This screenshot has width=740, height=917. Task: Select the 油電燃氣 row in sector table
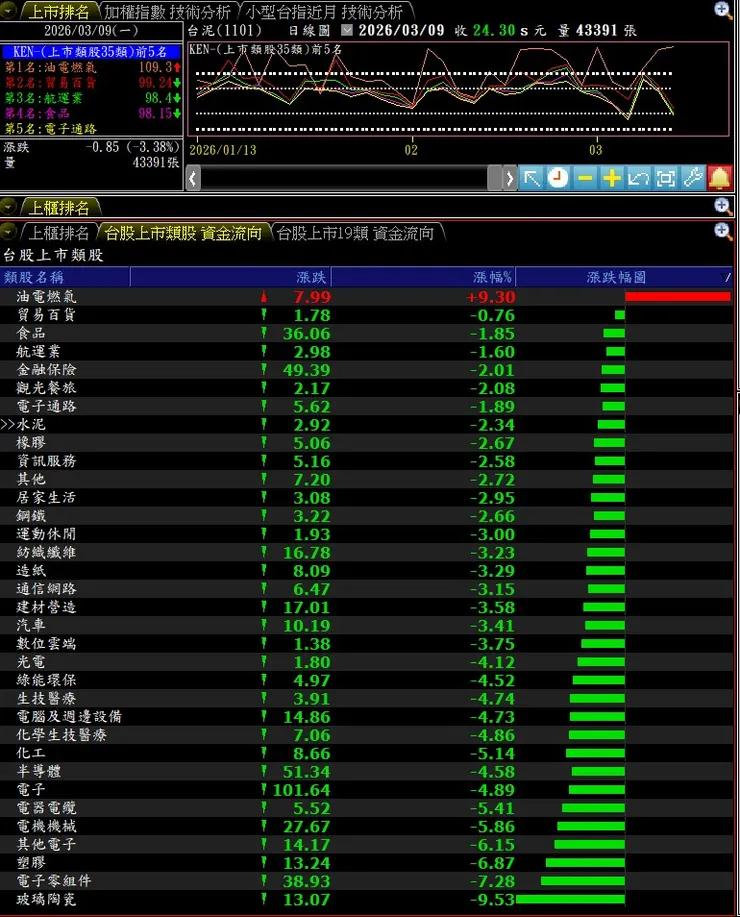366,297
